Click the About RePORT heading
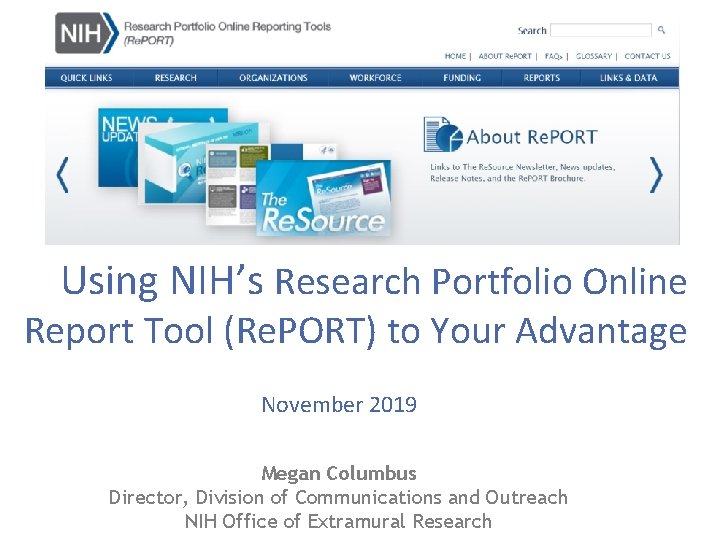 pos(532,137)
